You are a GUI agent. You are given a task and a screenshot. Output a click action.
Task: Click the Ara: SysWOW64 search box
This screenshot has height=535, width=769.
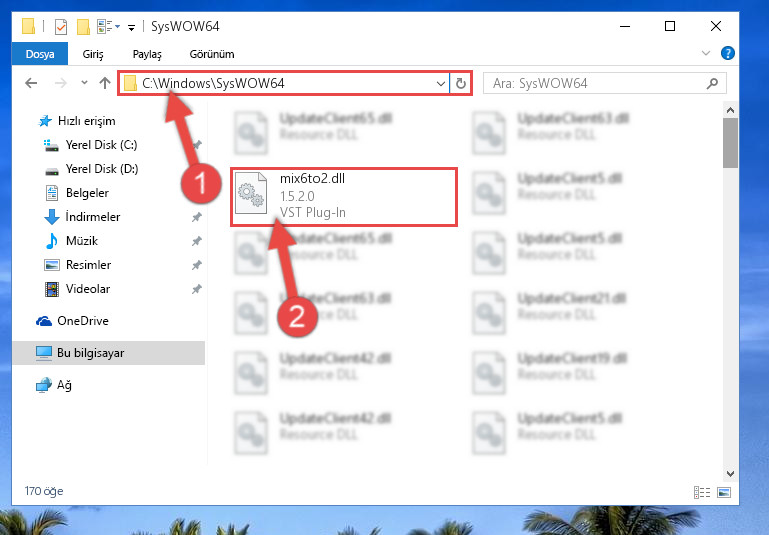pos(604,83)
